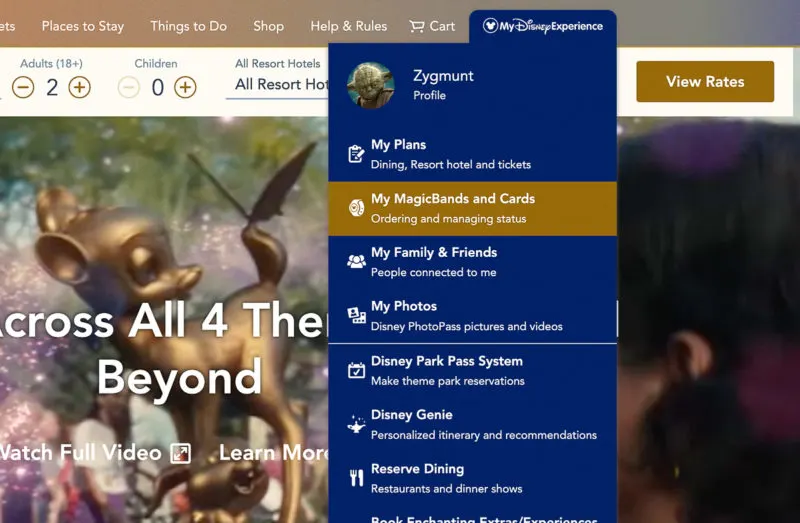
Task: Increase the Children count with plus button
Action: [185, 87]
